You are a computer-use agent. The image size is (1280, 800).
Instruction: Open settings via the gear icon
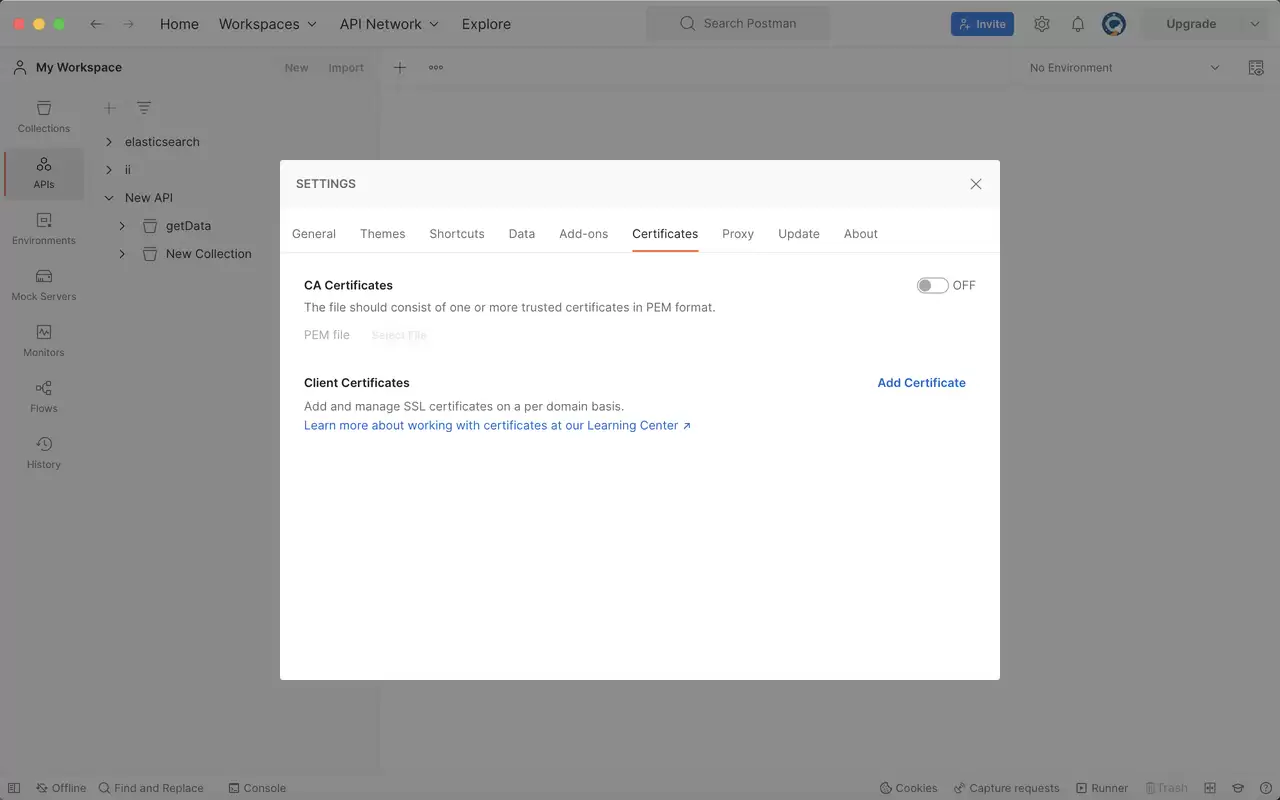pos(1042,24)
